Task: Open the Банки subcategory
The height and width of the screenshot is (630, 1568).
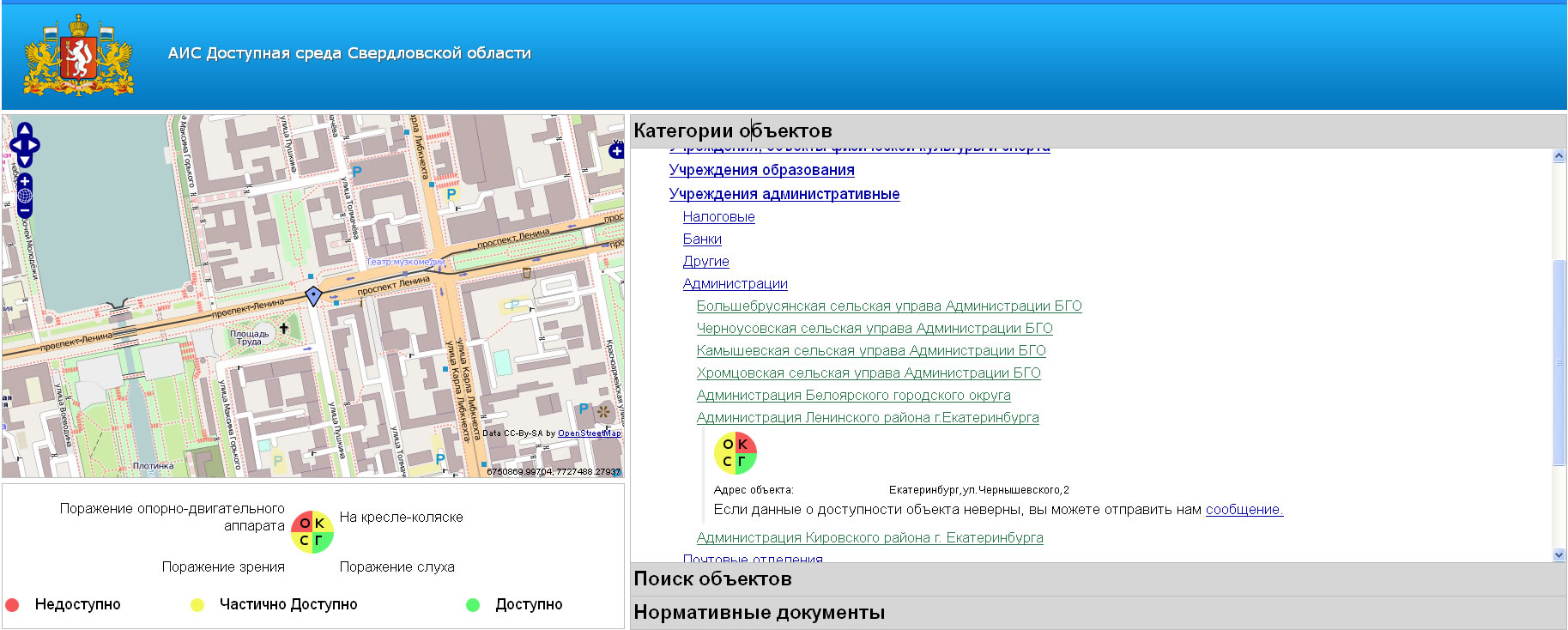Action: (x=702, y=239)
